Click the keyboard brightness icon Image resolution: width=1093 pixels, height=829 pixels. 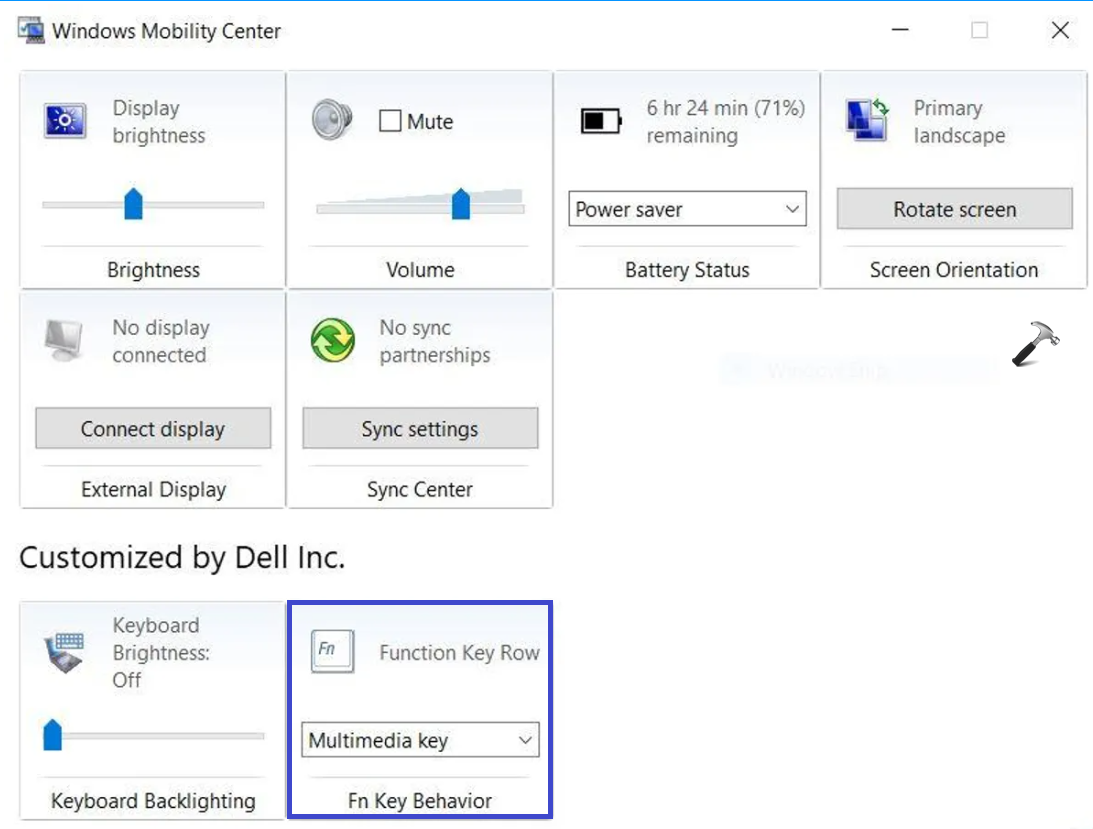coord(68,652)
